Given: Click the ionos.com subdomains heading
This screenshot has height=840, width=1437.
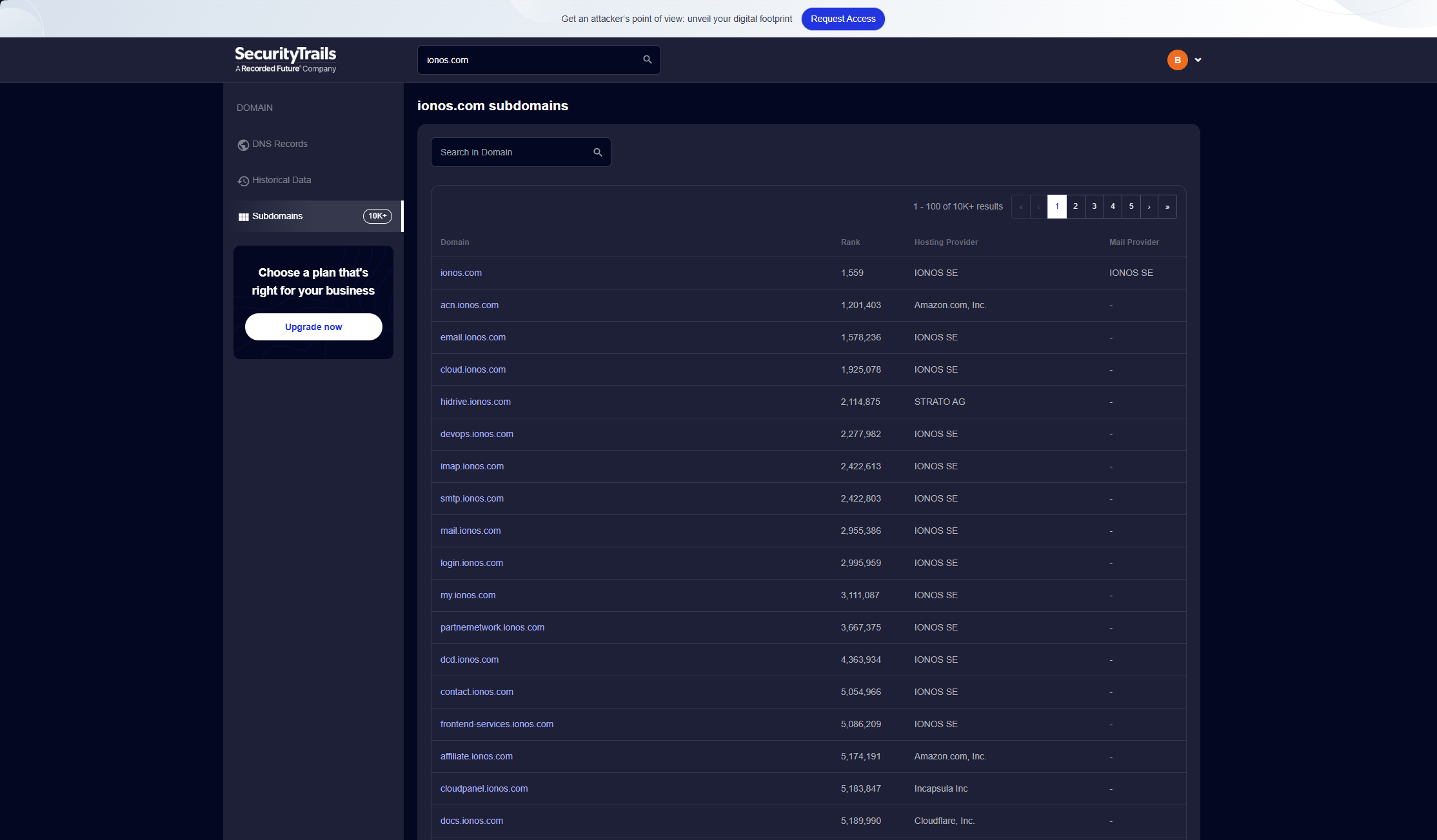Looking at the screenshot, I should (493, 106).
